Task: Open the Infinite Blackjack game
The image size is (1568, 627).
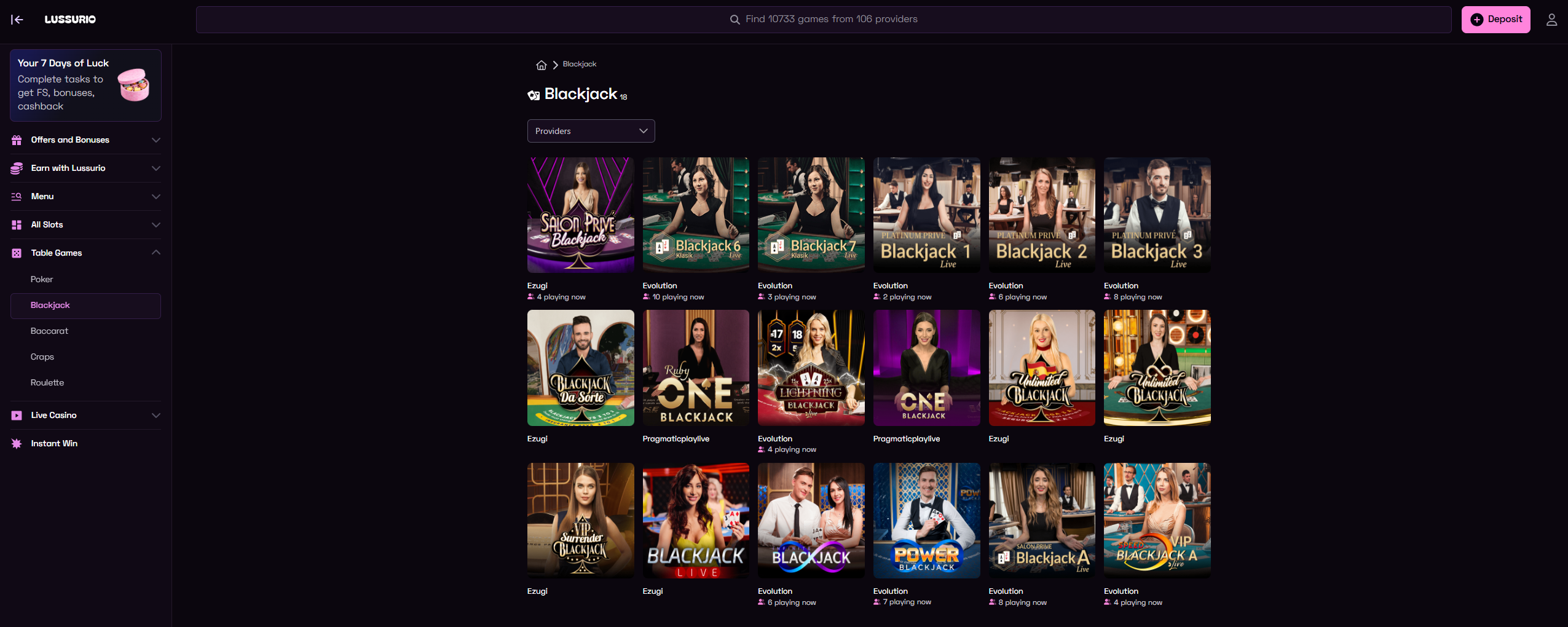Action: tap(811, 521)
